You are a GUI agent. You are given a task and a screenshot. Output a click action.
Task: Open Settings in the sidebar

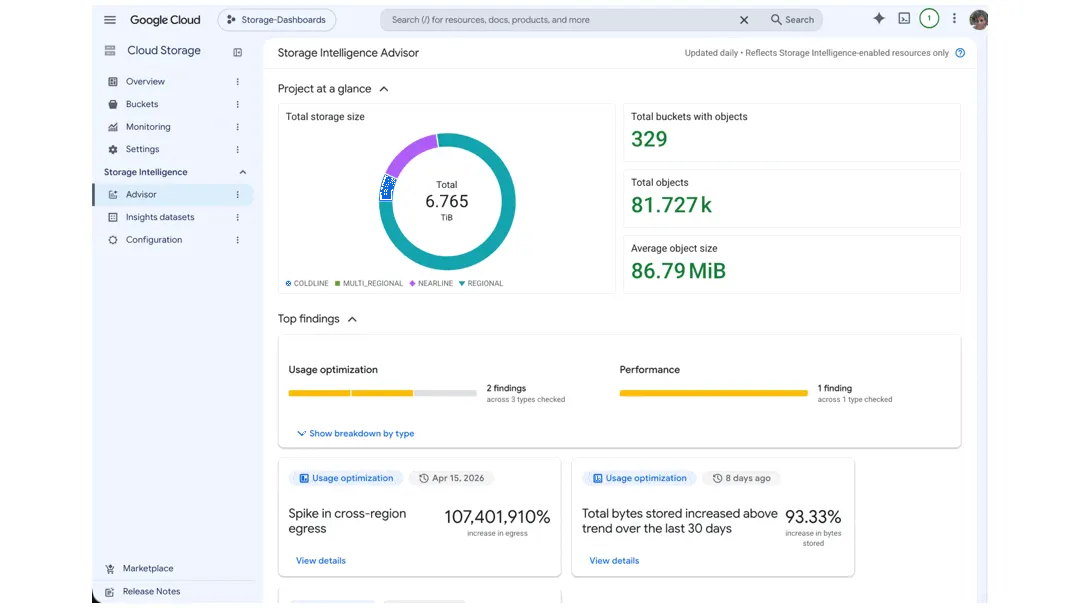point(143,149)
